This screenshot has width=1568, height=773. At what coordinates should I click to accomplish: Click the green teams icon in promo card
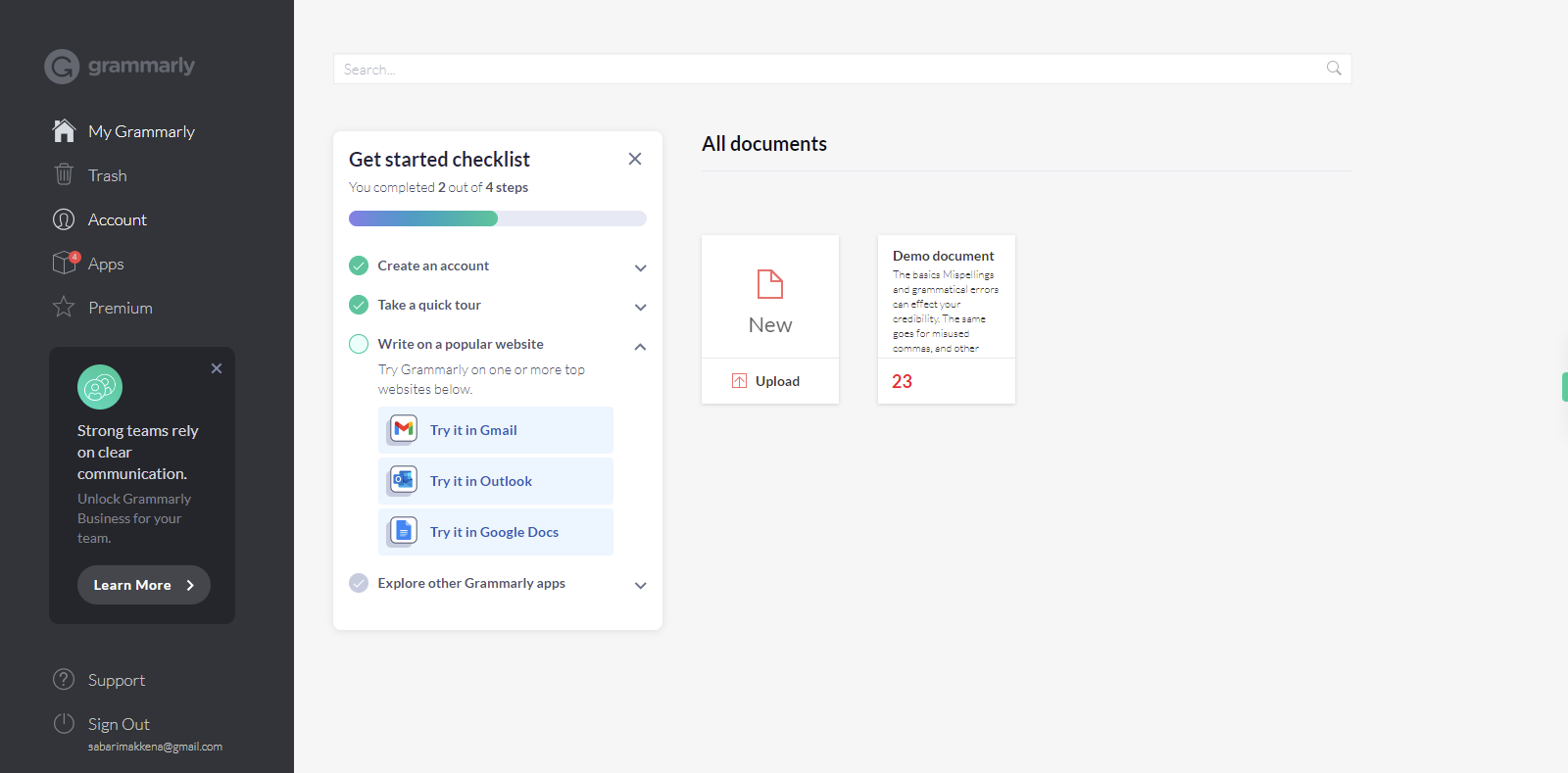click(100, 387)
